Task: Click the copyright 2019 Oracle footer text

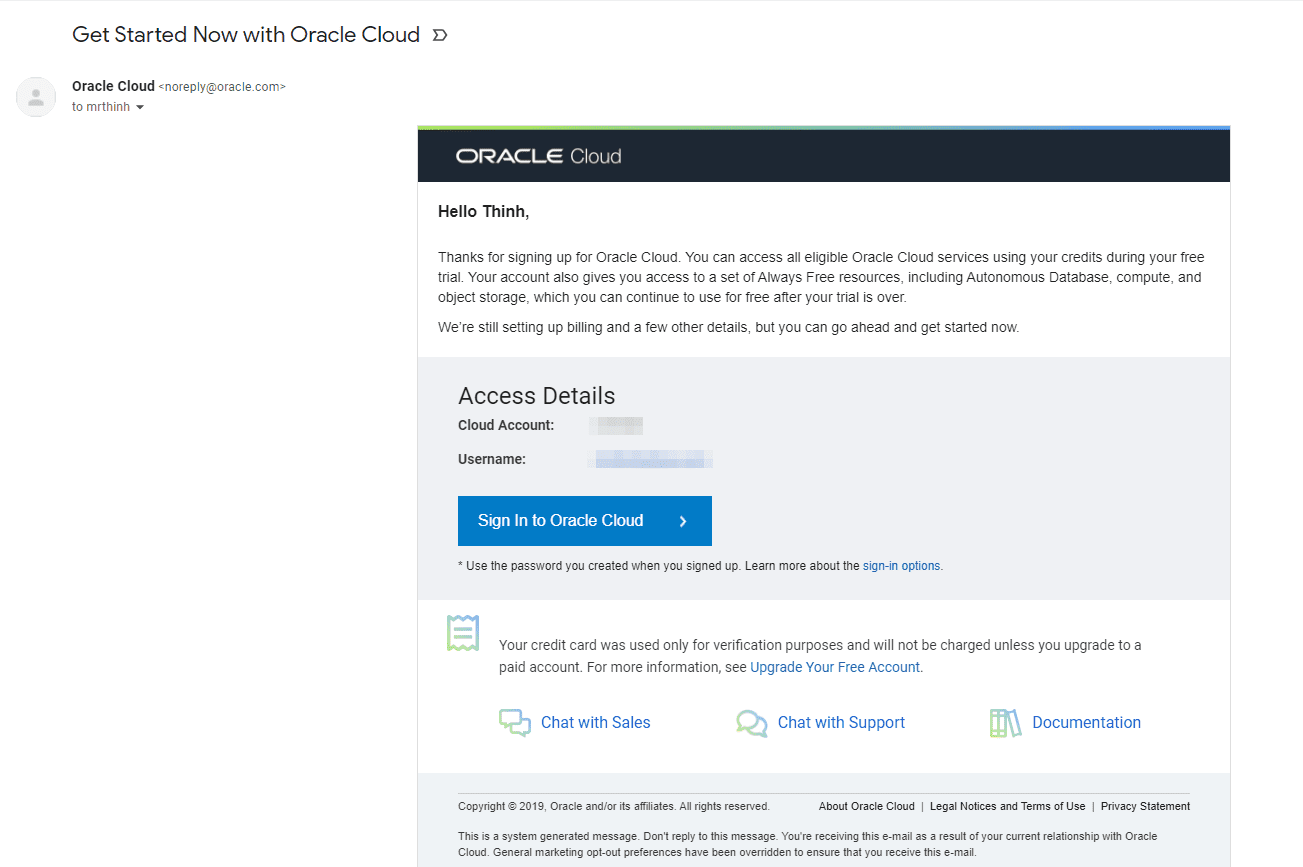Action: point(613,806)
